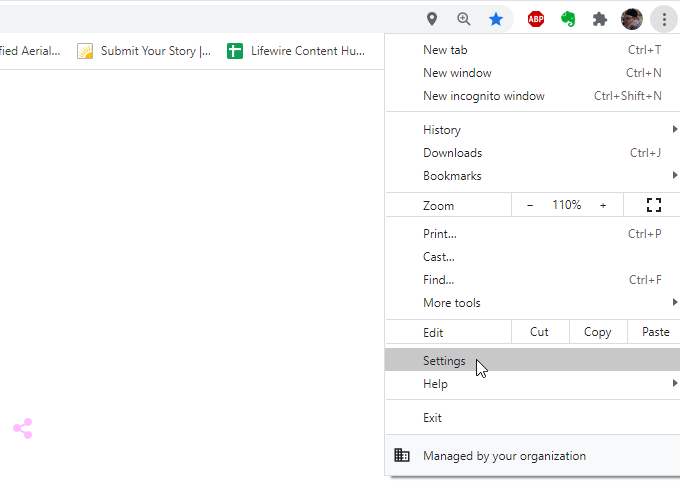Click the Paste button in Edit row
The image size is (680, 482).
[x=655, y=332]
